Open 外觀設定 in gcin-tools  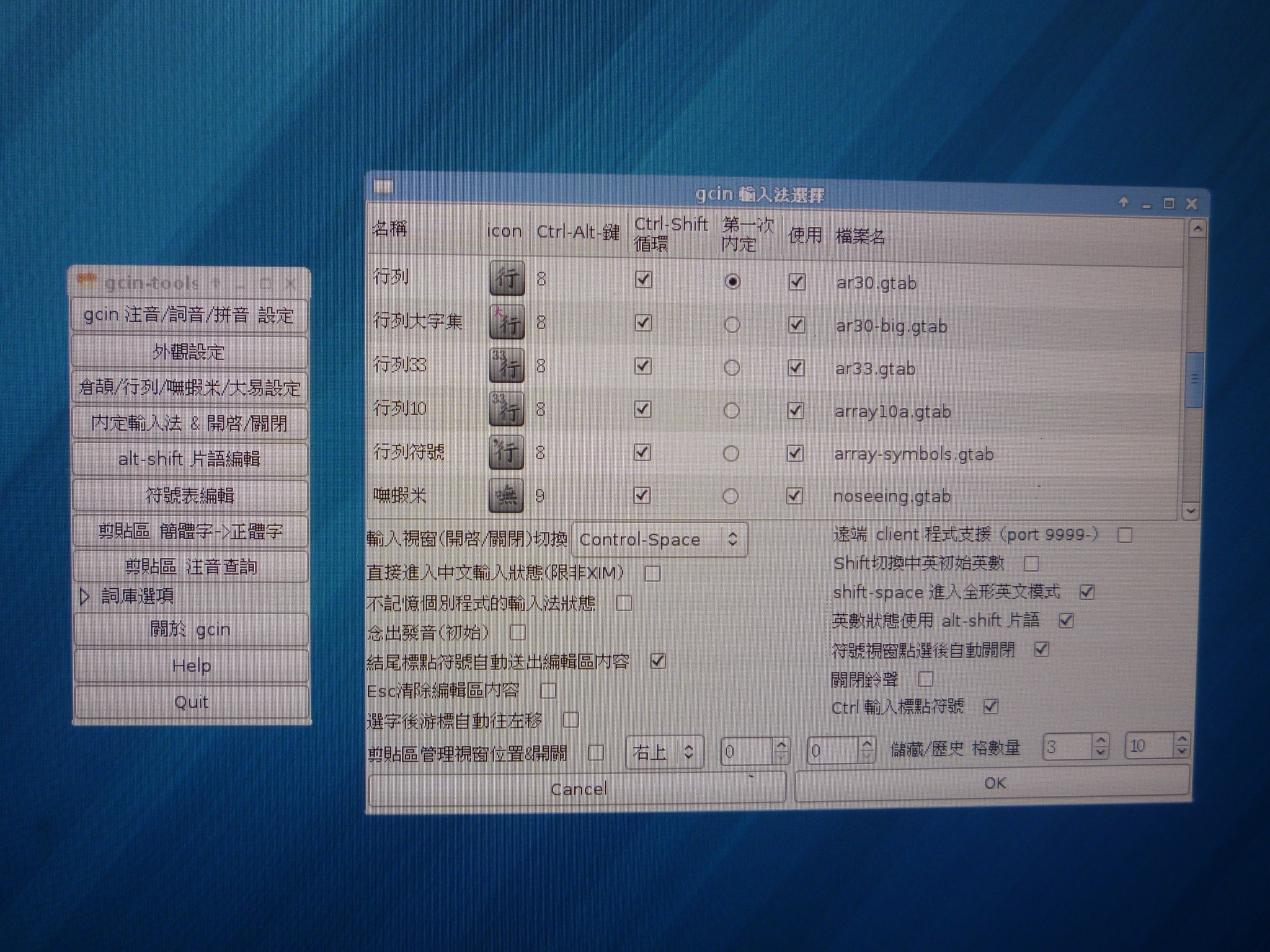tap(189, 351)
